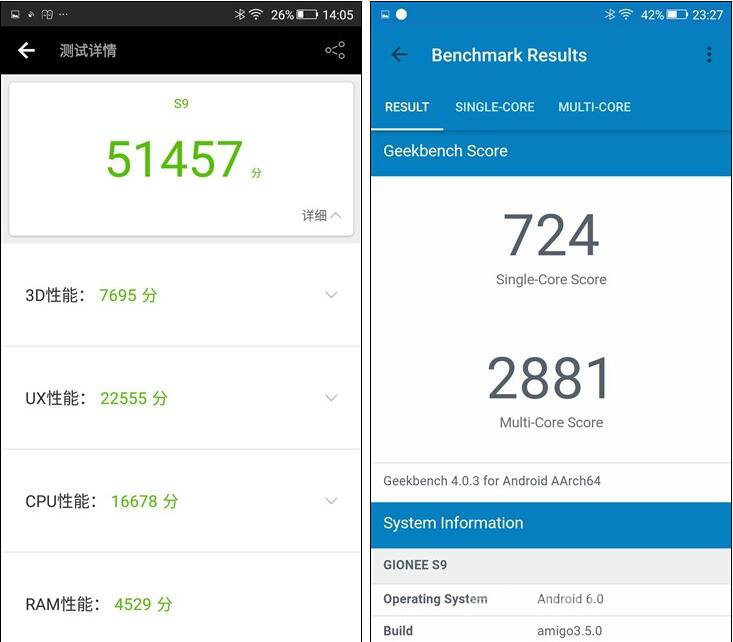This screenshot has width=733, height=642.
Task: Tap the total score 51457
Action: coord(174,159)
